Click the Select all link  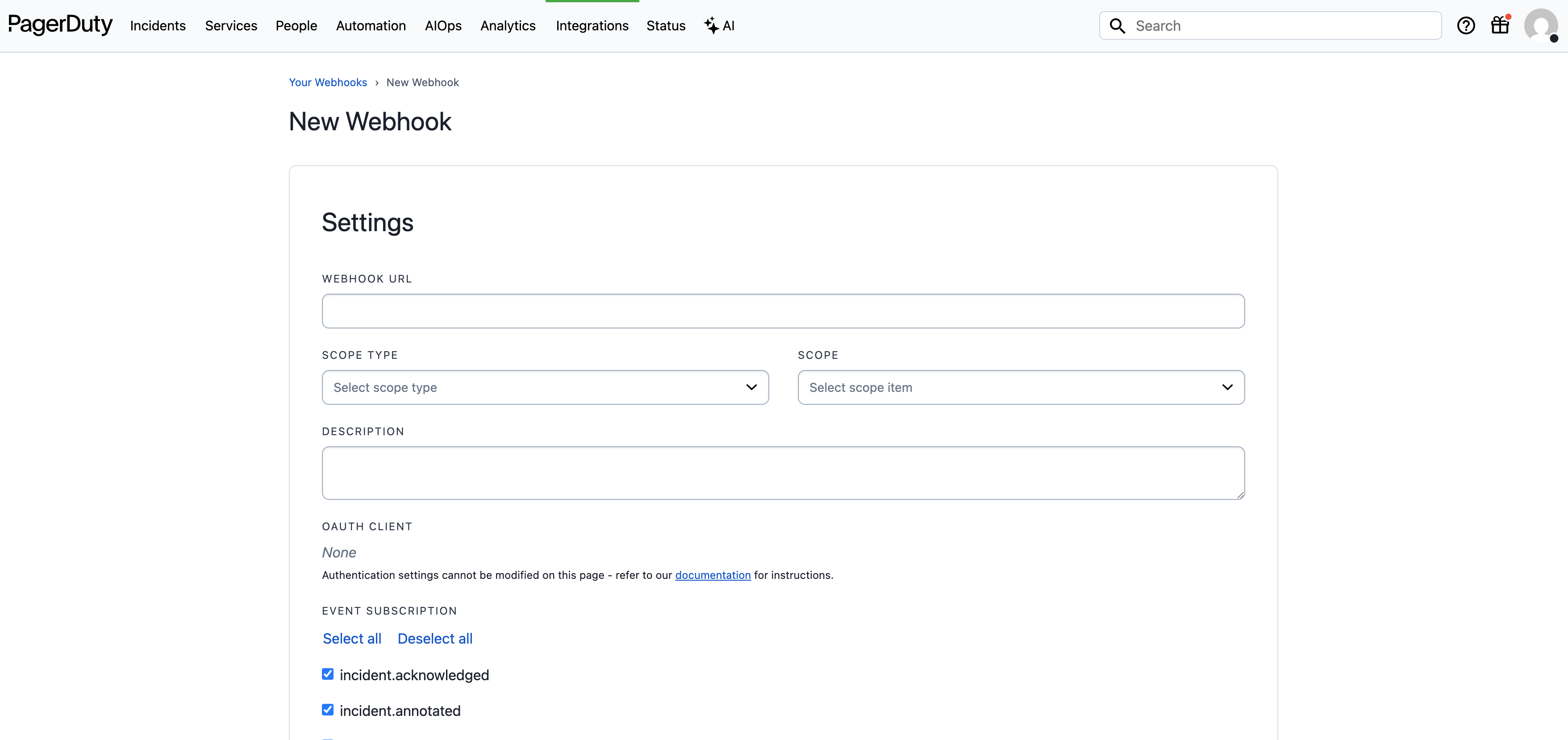(352, 638)
